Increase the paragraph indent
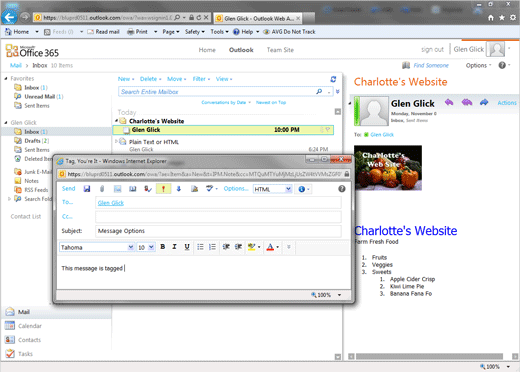Screen dimensions: 520x372 point(238,247)
